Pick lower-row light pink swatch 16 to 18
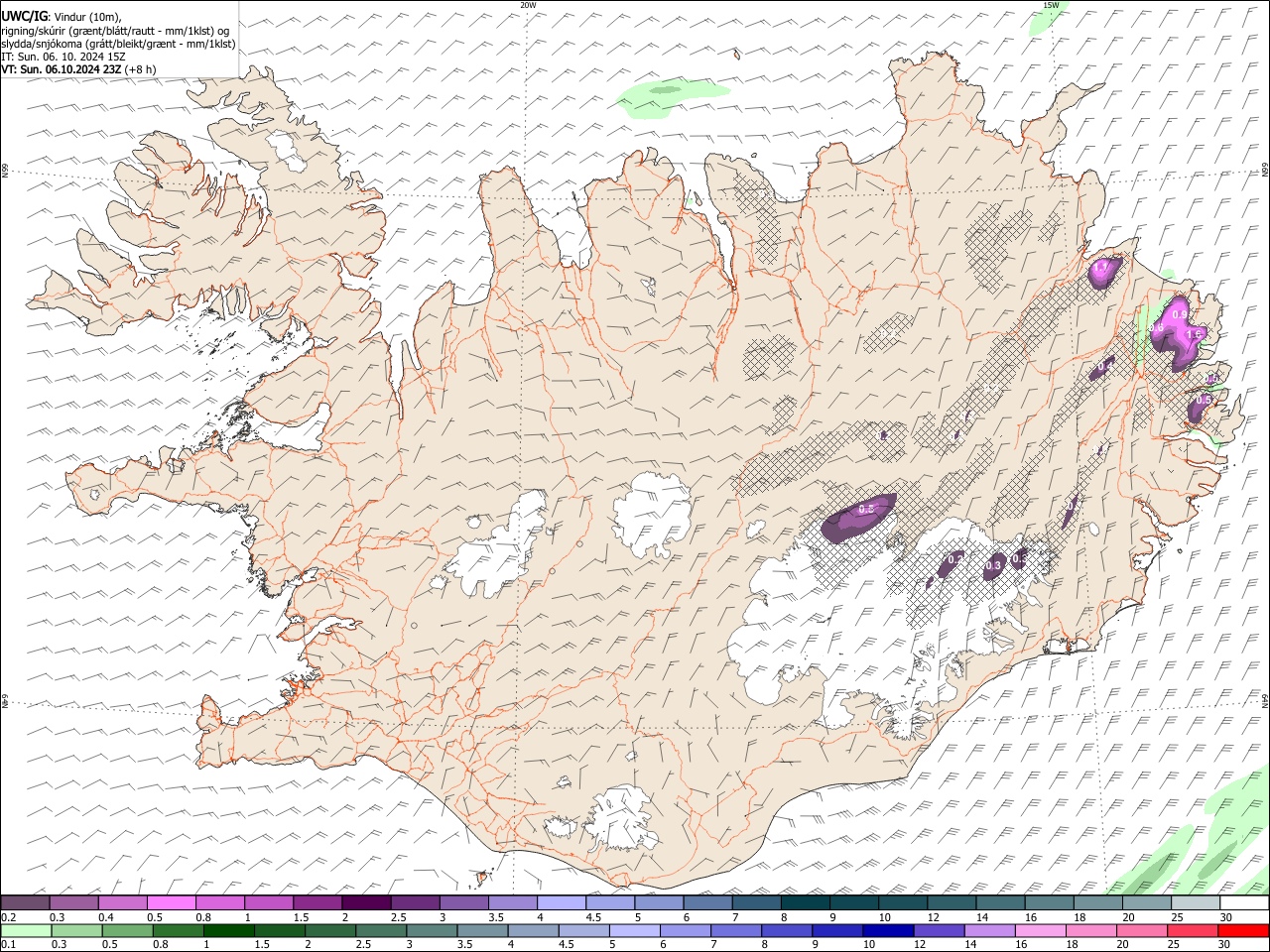The height and width of the screenshot is (952, 1270). click(x=1039, y=930)
